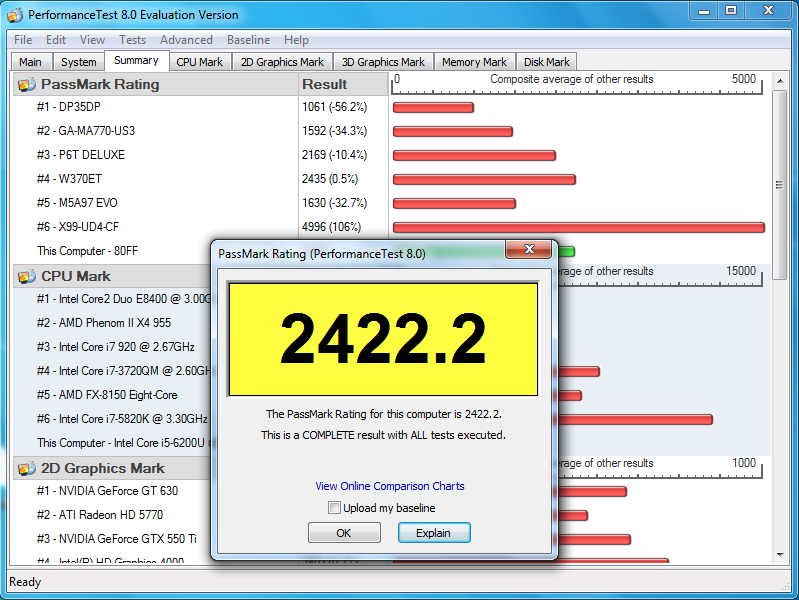Image resolution: width=799 pixels, height=600 pixels.
Task: Click the scroll up arrow of results list
Action: point(780,82)
